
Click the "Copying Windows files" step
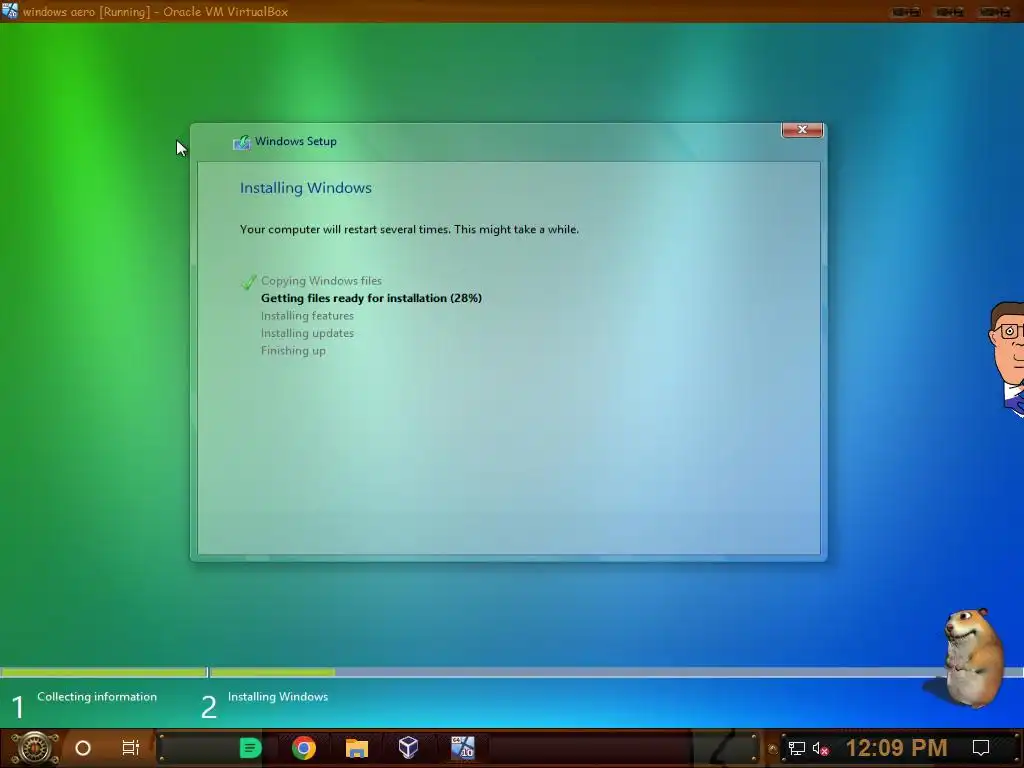(x=321, y=281)
